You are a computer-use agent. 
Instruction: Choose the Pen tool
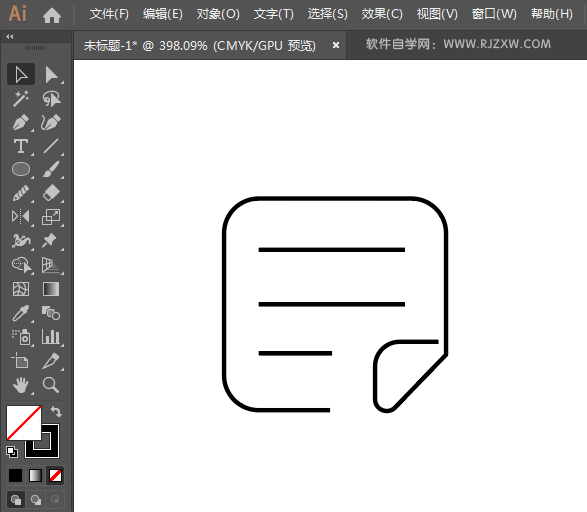(21, 122)
